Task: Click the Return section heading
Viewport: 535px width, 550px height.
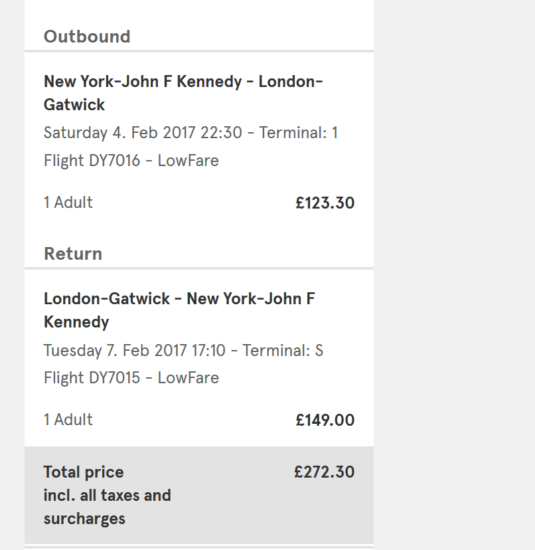Action: tap(73, 254)
